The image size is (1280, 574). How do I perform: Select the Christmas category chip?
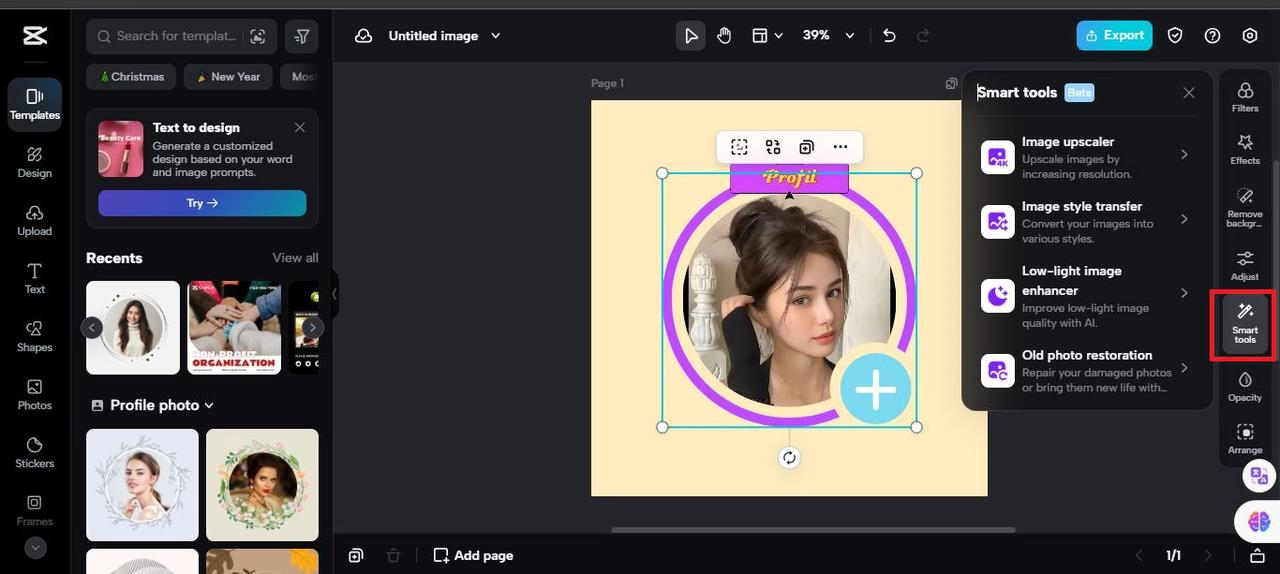pos(132,77)
